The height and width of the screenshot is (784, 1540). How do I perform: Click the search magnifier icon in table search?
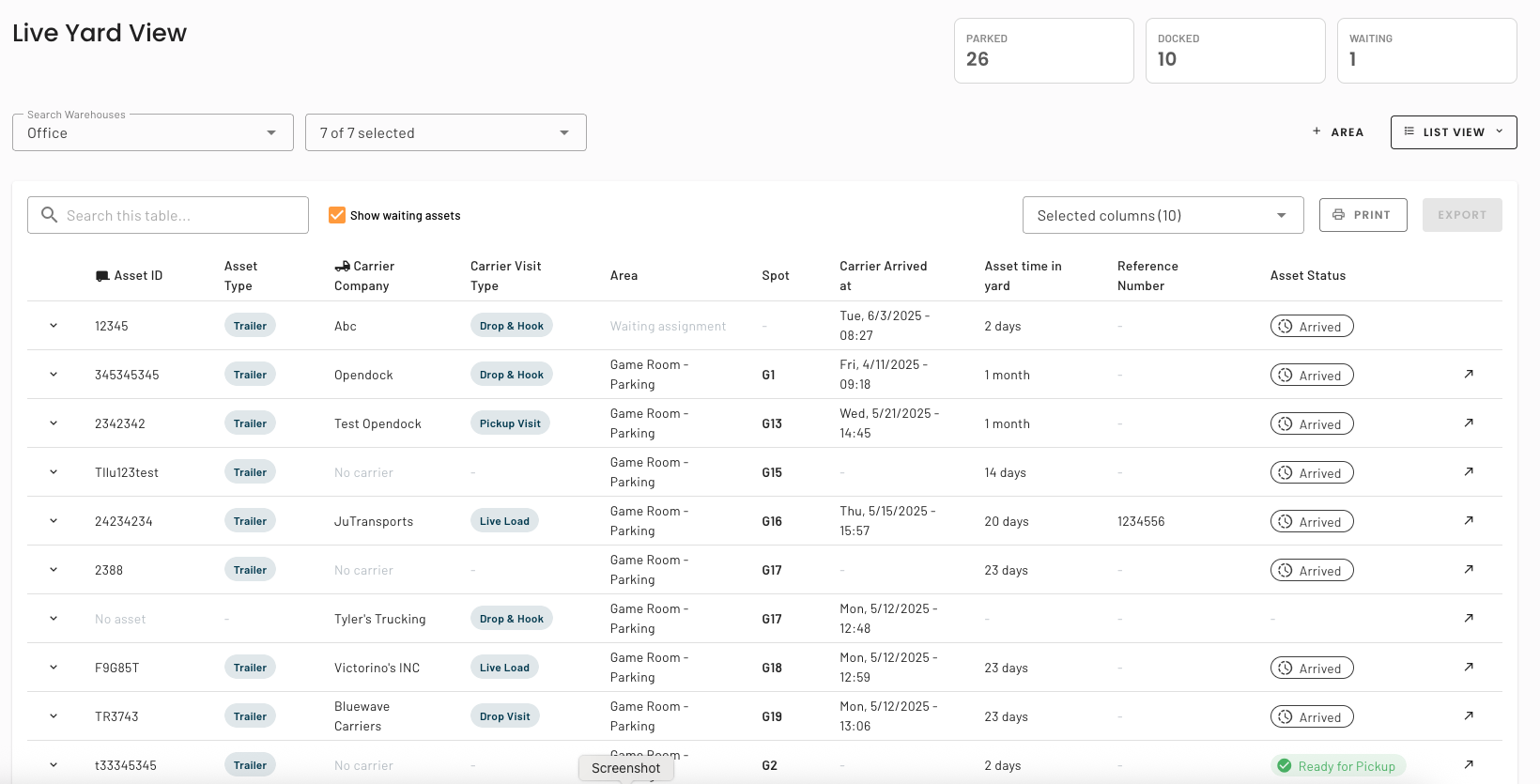click(50, 215)
